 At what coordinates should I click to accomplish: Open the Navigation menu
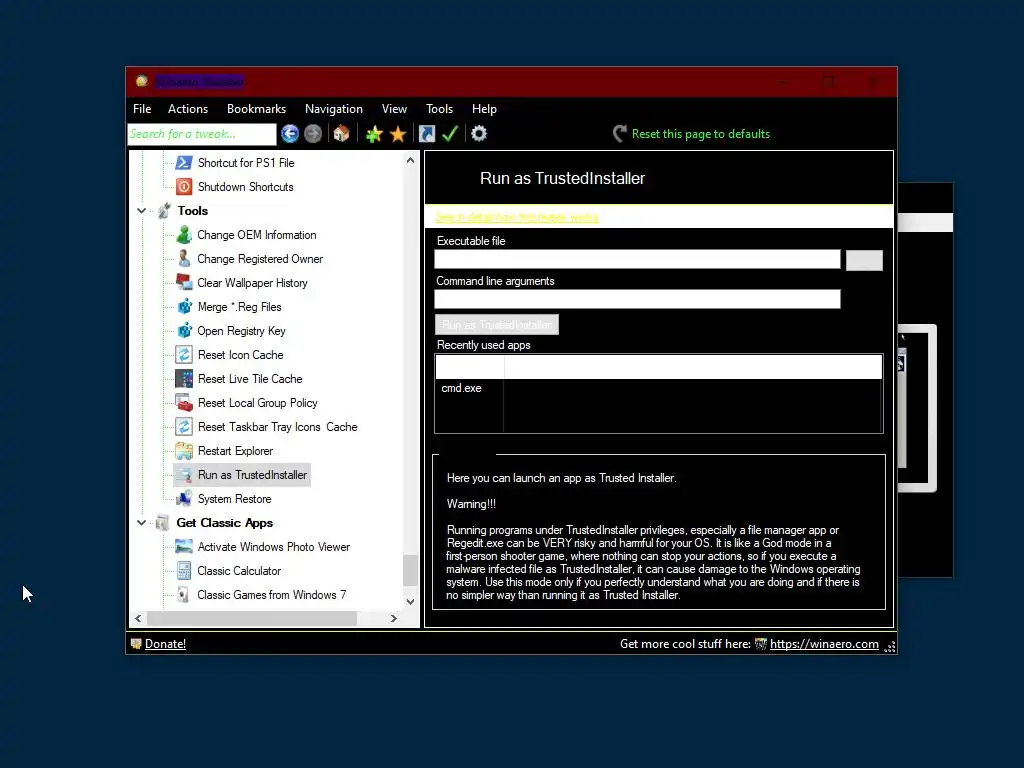tap(334, 109)
